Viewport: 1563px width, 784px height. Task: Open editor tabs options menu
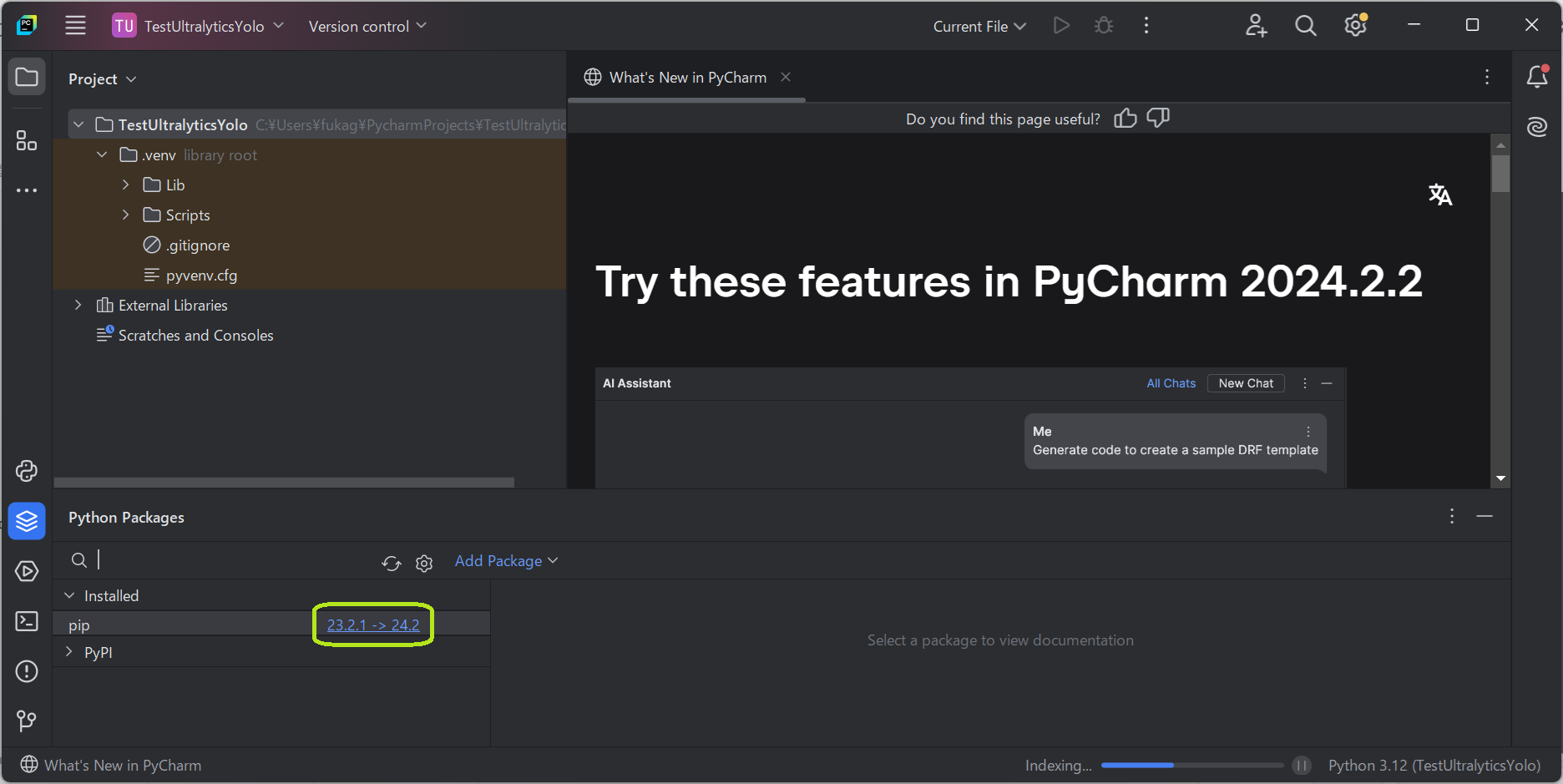1487,77
